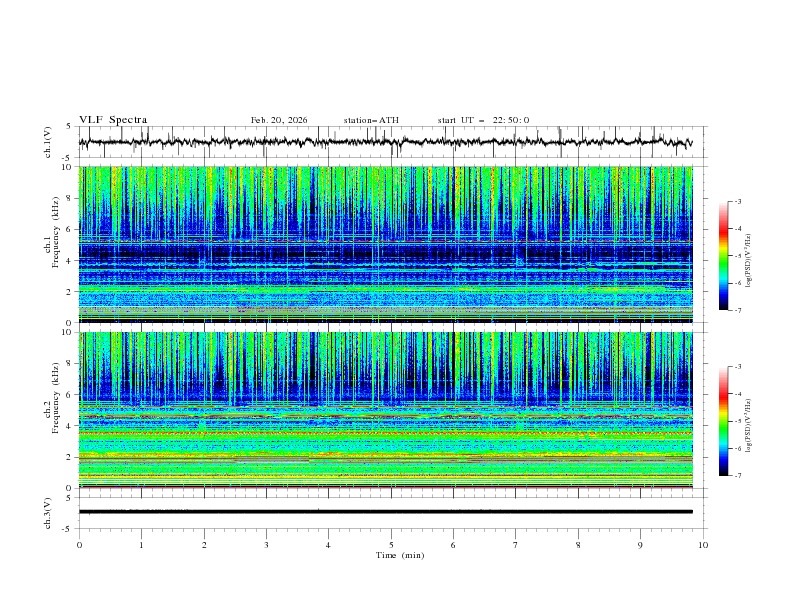Click the 'station=ATH' label
Viewport: 792px width, 612px height.
[x=371, y=120]
